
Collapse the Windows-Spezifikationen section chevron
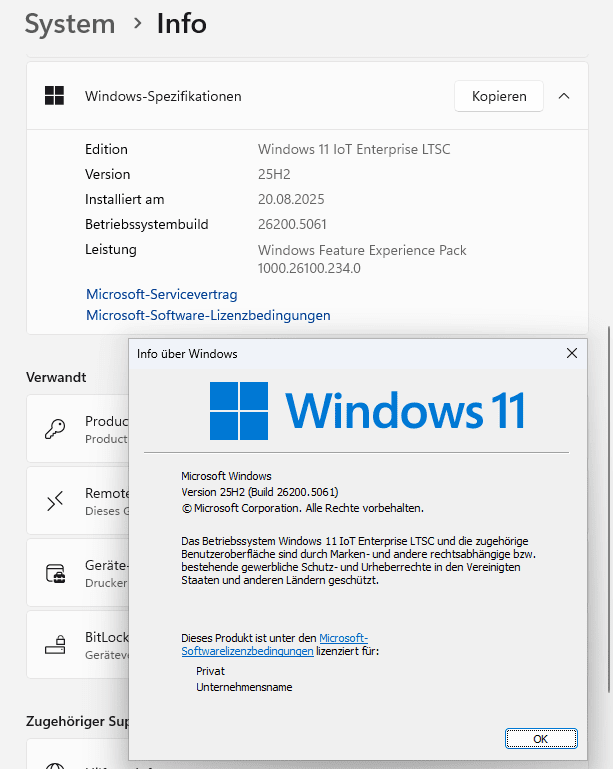pyautogui.click(x=564, y=96)
